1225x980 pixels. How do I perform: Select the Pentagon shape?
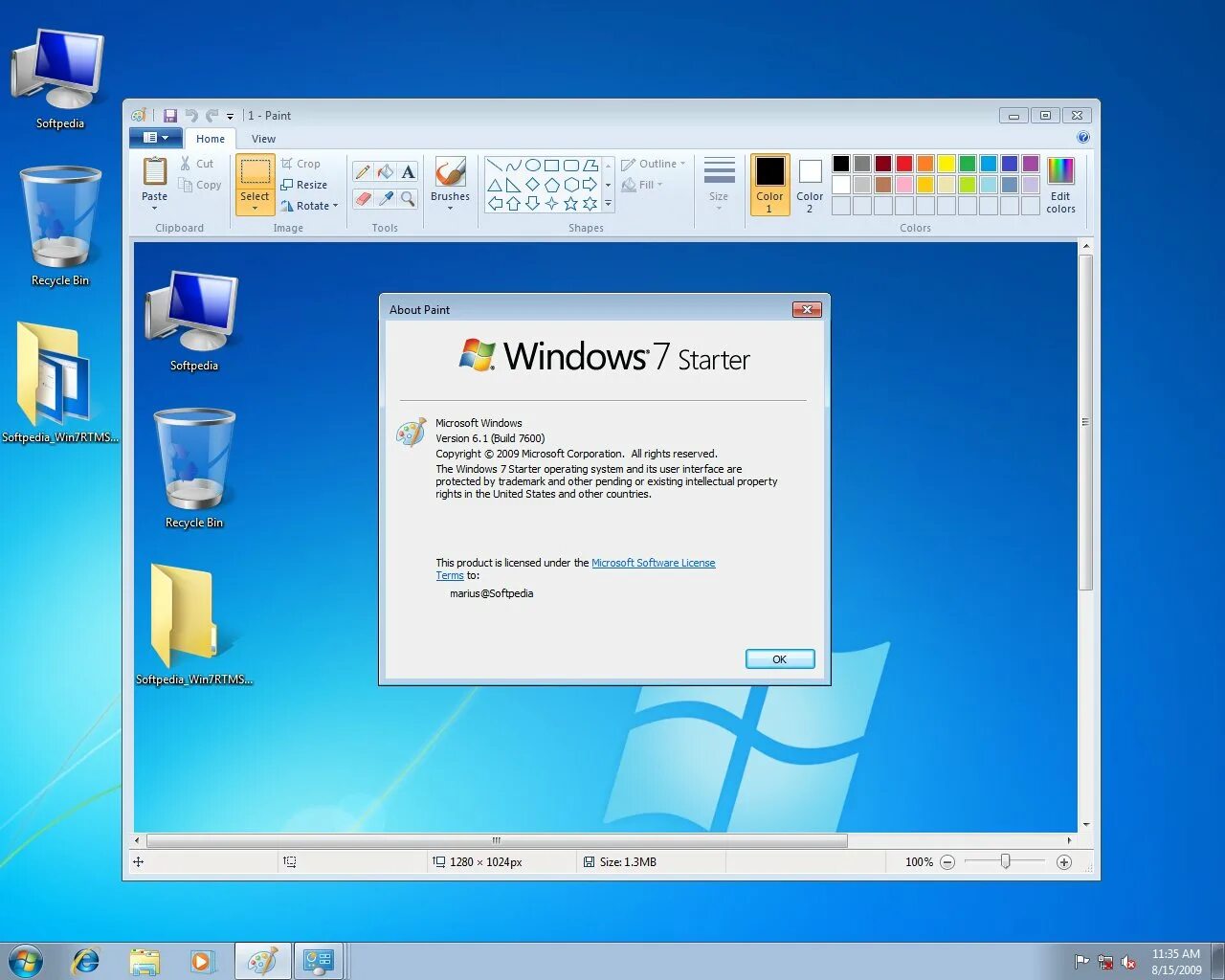pos(552,185)
